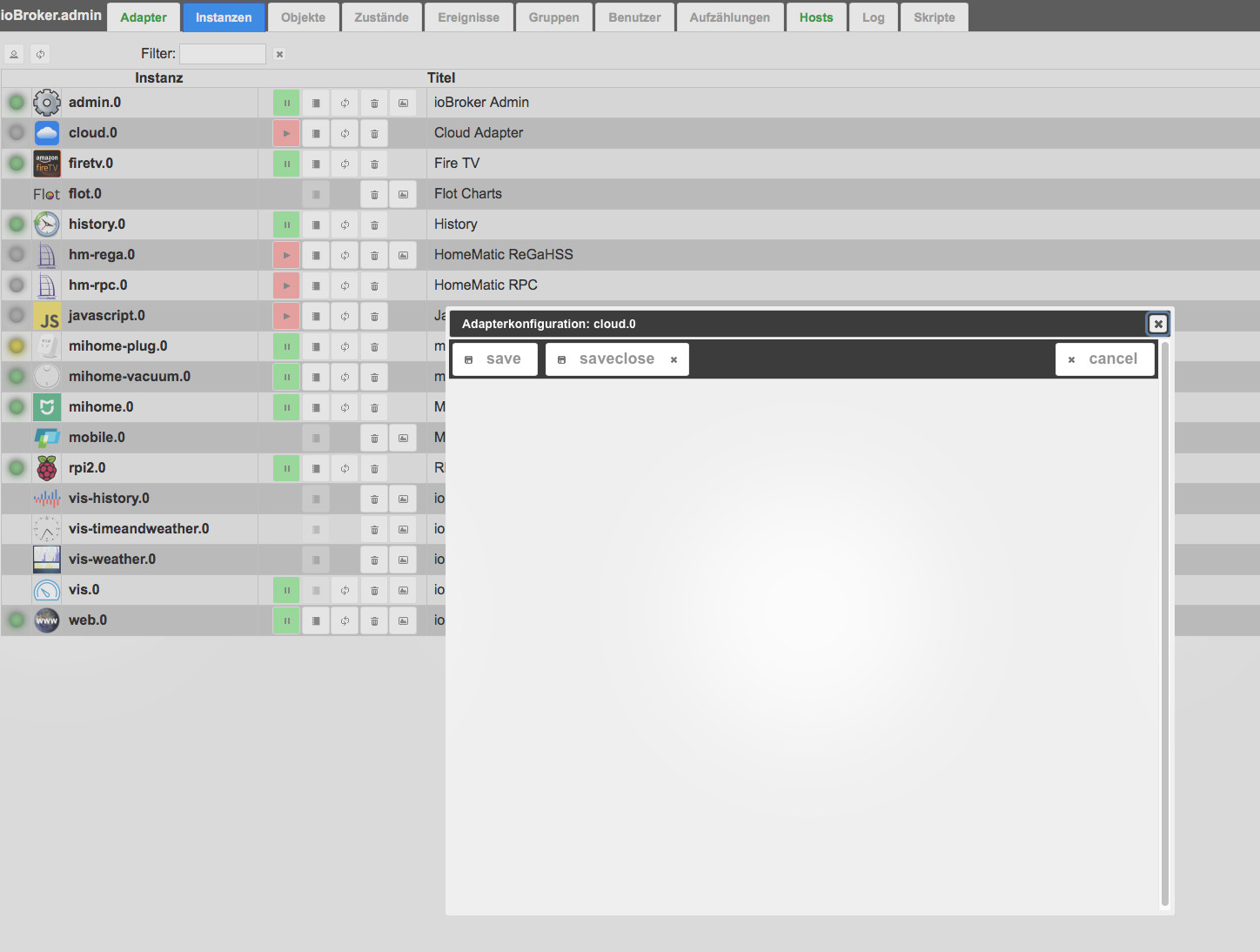1260x952 pixels.
Task: Toggle expert mode icon beside the Filter label
Action: [x=14, y=54]
